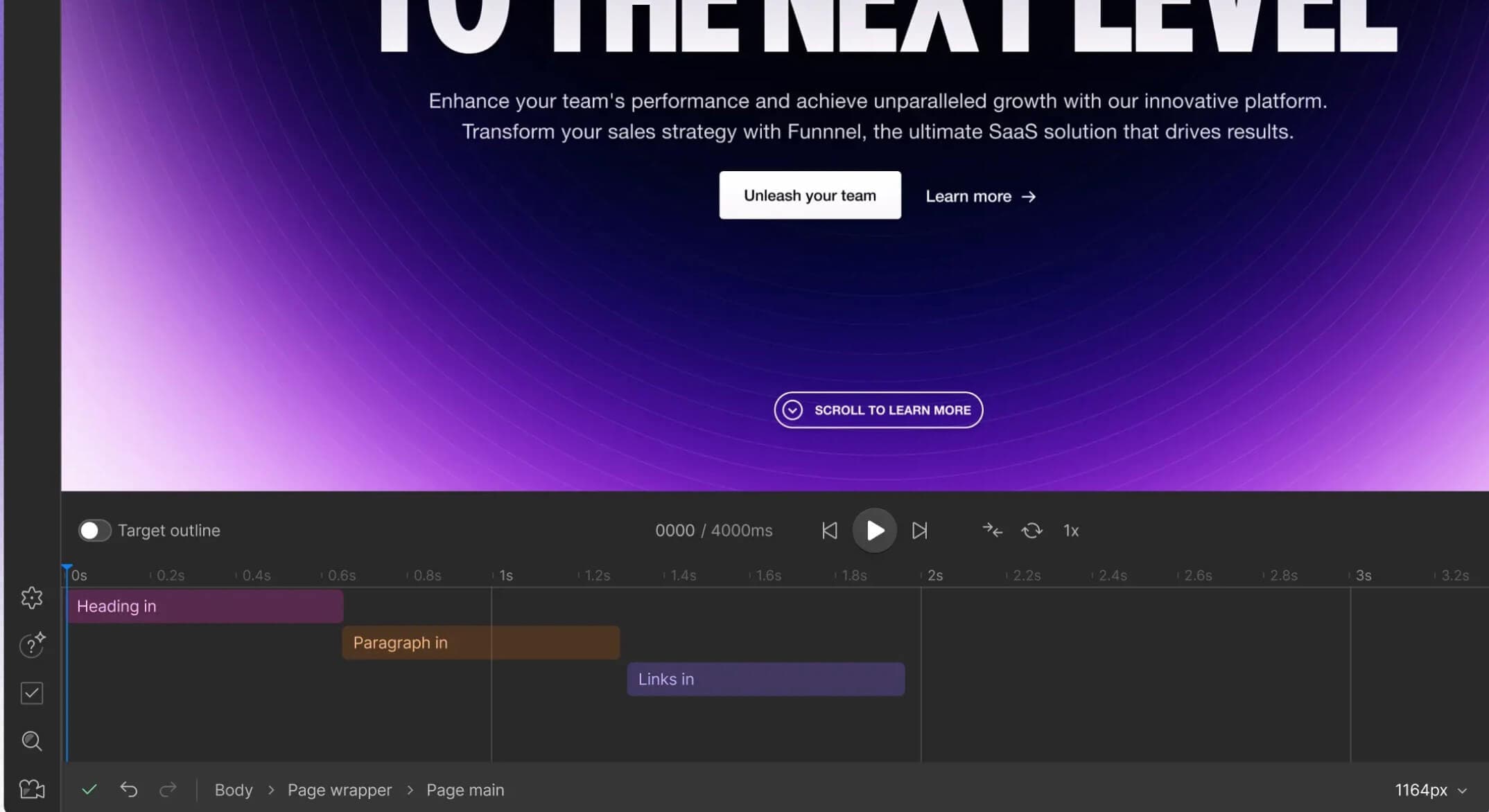Select Body in the breadcrumb bar
1489x812 pixels.
233,790
